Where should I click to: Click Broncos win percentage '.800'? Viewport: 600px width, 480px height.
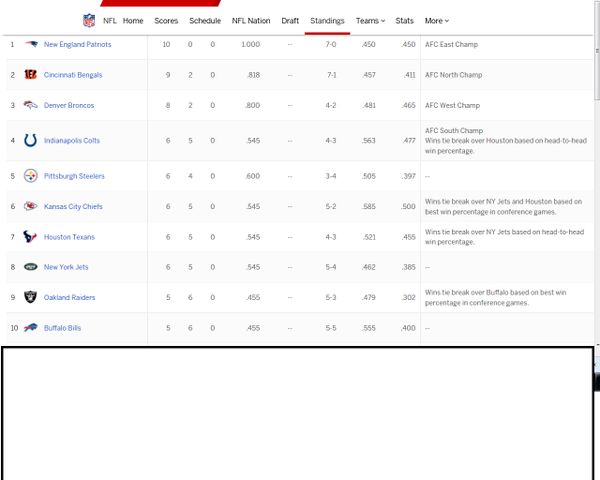[x=252, y=105]
